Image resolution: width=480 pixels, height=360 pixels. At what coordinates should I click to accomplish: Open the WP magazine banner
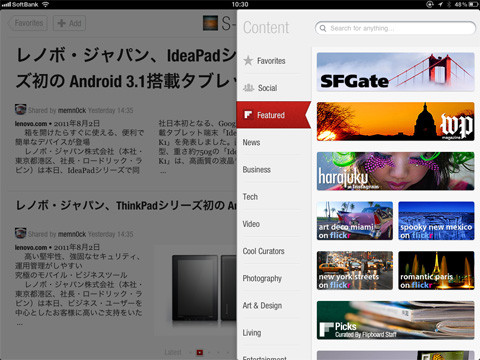coord(395,122)
